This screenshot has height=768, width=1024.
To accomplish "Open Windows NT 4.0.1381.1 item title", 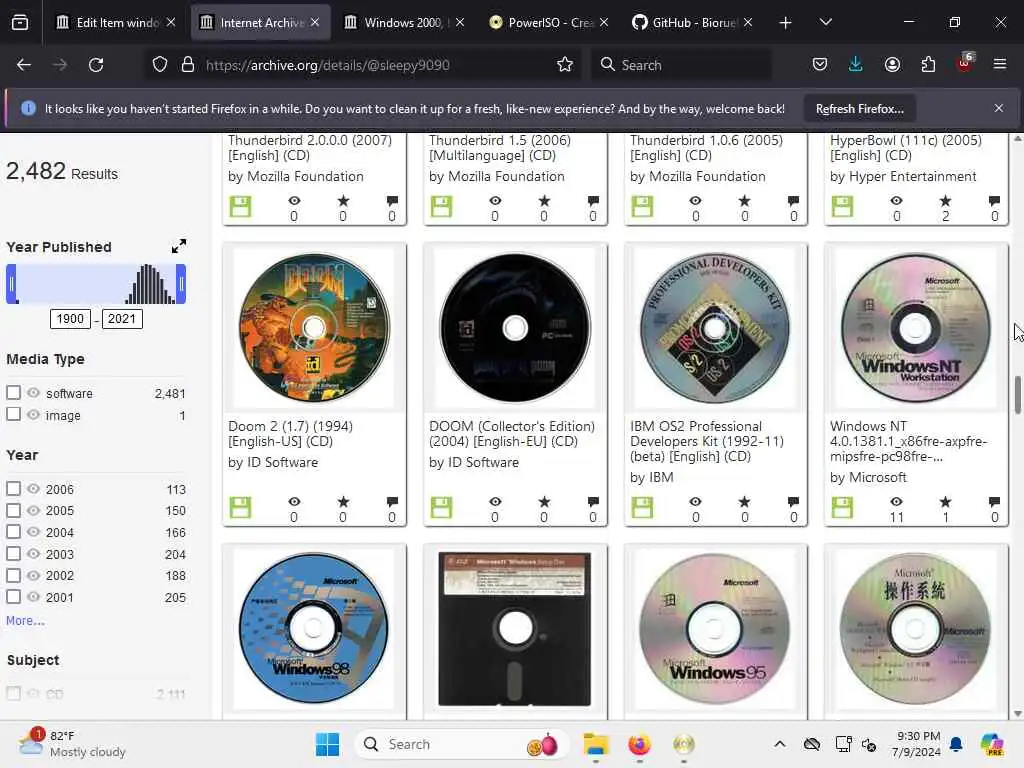I will point(908,441).
